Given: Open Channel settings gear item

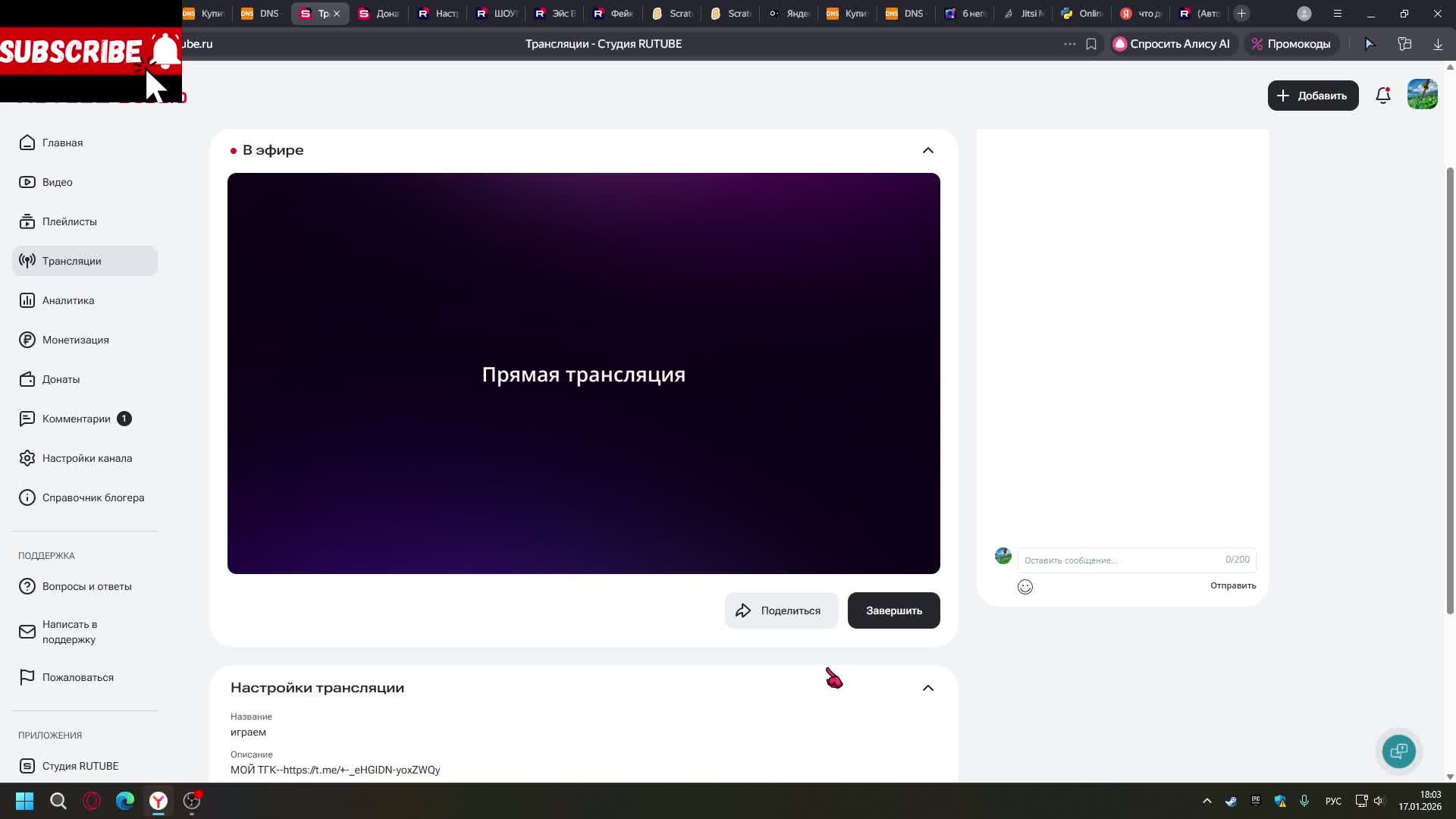Looking at the screenshot, I should (86, 458).
